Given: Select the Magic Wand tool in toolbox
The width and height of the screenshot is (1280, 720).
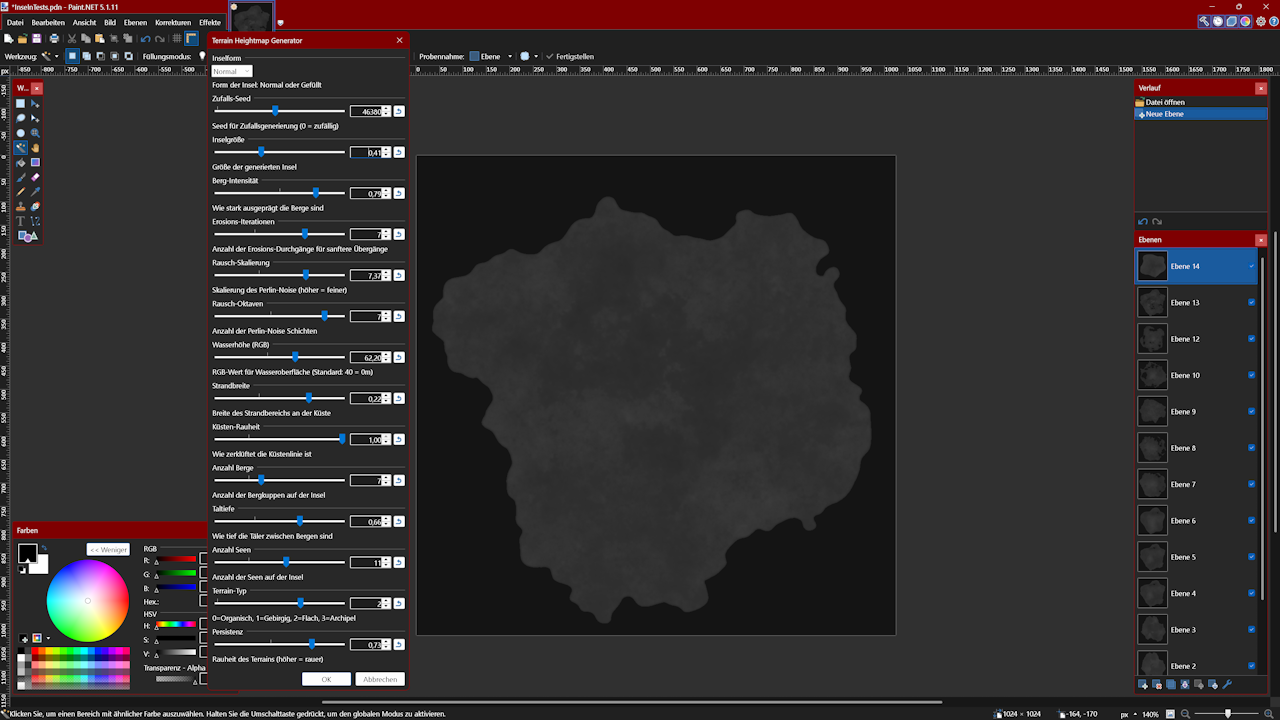Looking at the screenshot, I should [21, 147].
